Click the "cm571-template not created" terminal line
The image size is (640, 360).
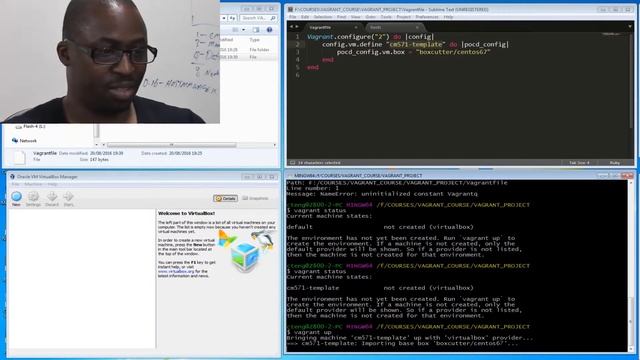tap(380, 288)
